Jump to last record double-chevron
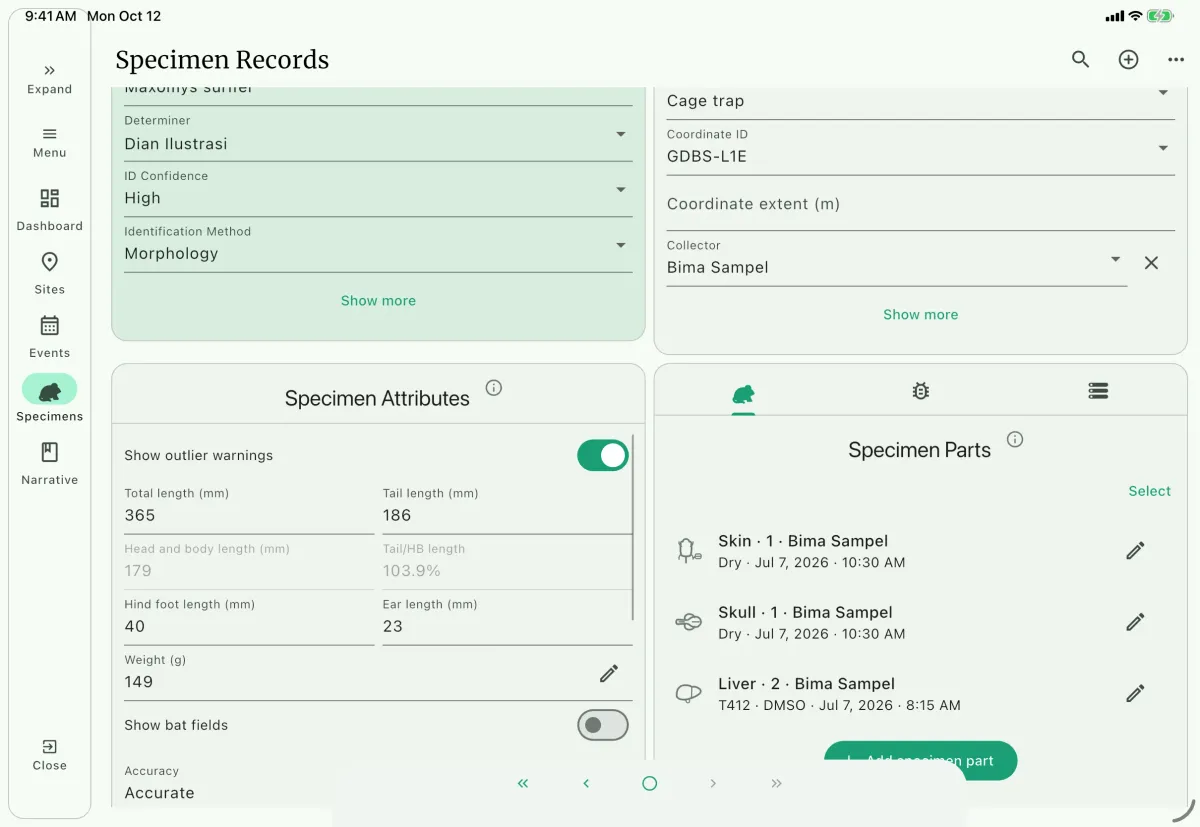Viewport: 1200px width, 827px height. 776,783
